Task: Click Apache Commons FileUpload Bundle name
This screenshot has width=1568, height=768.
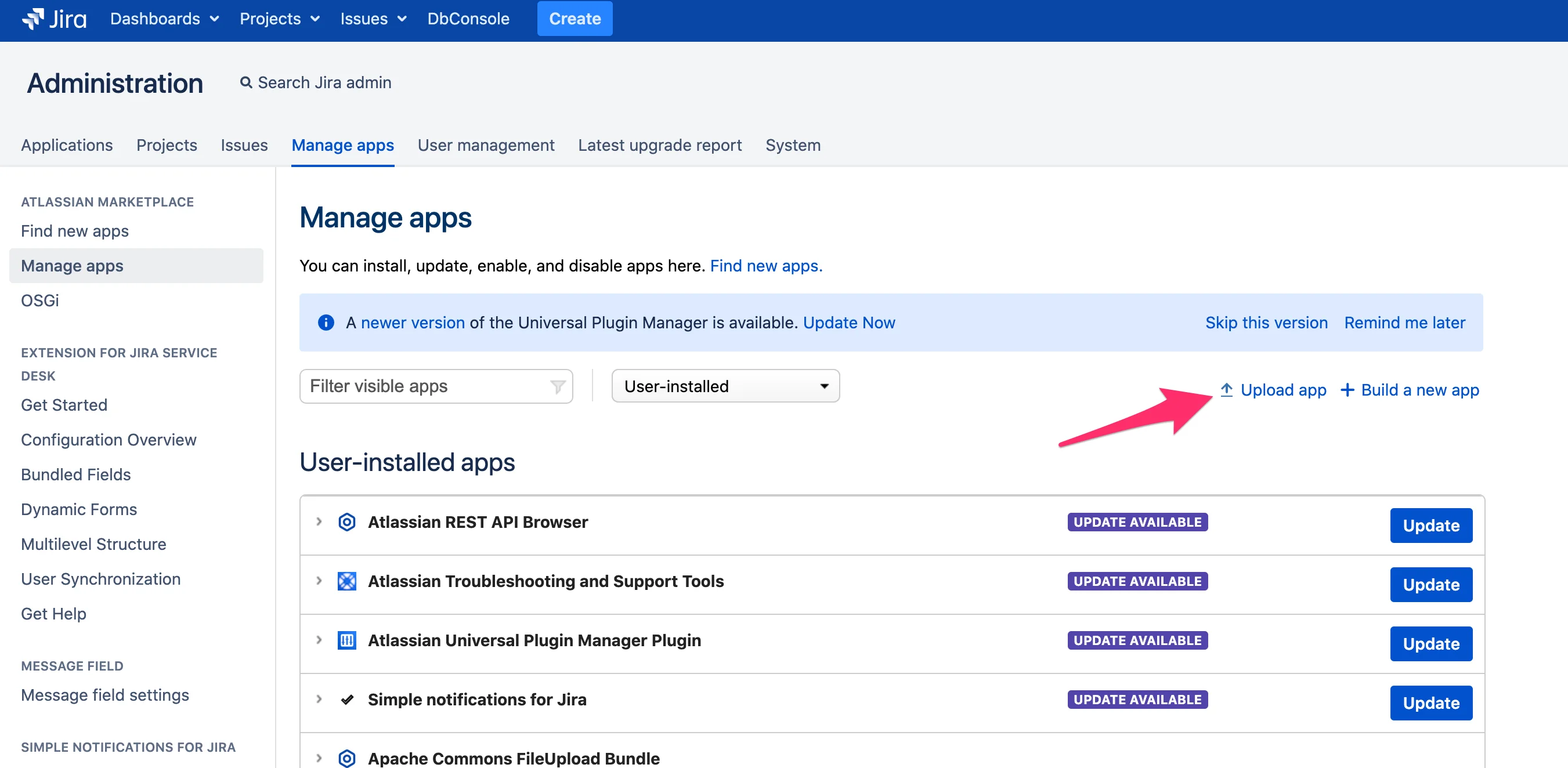Action: 514,758
